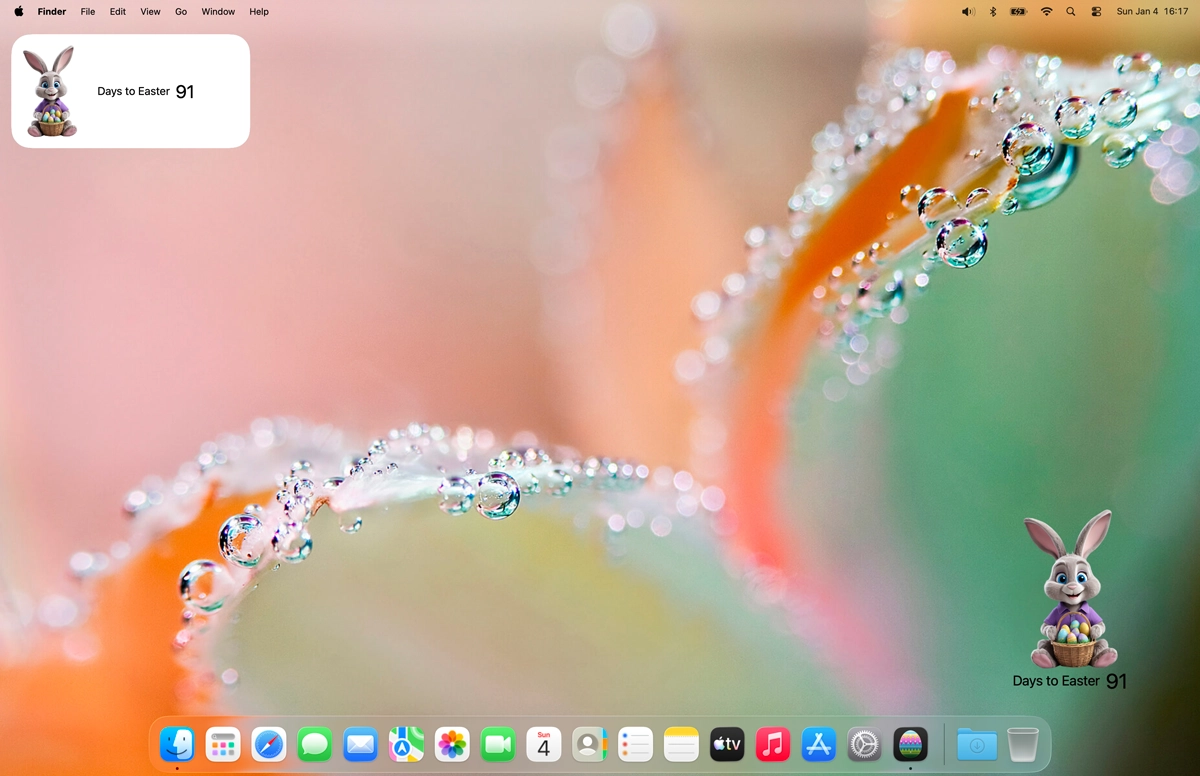Open Easter egg countdown app in Dock
This screenshot has height=776, width=1200.
click(x=910, y=744)
